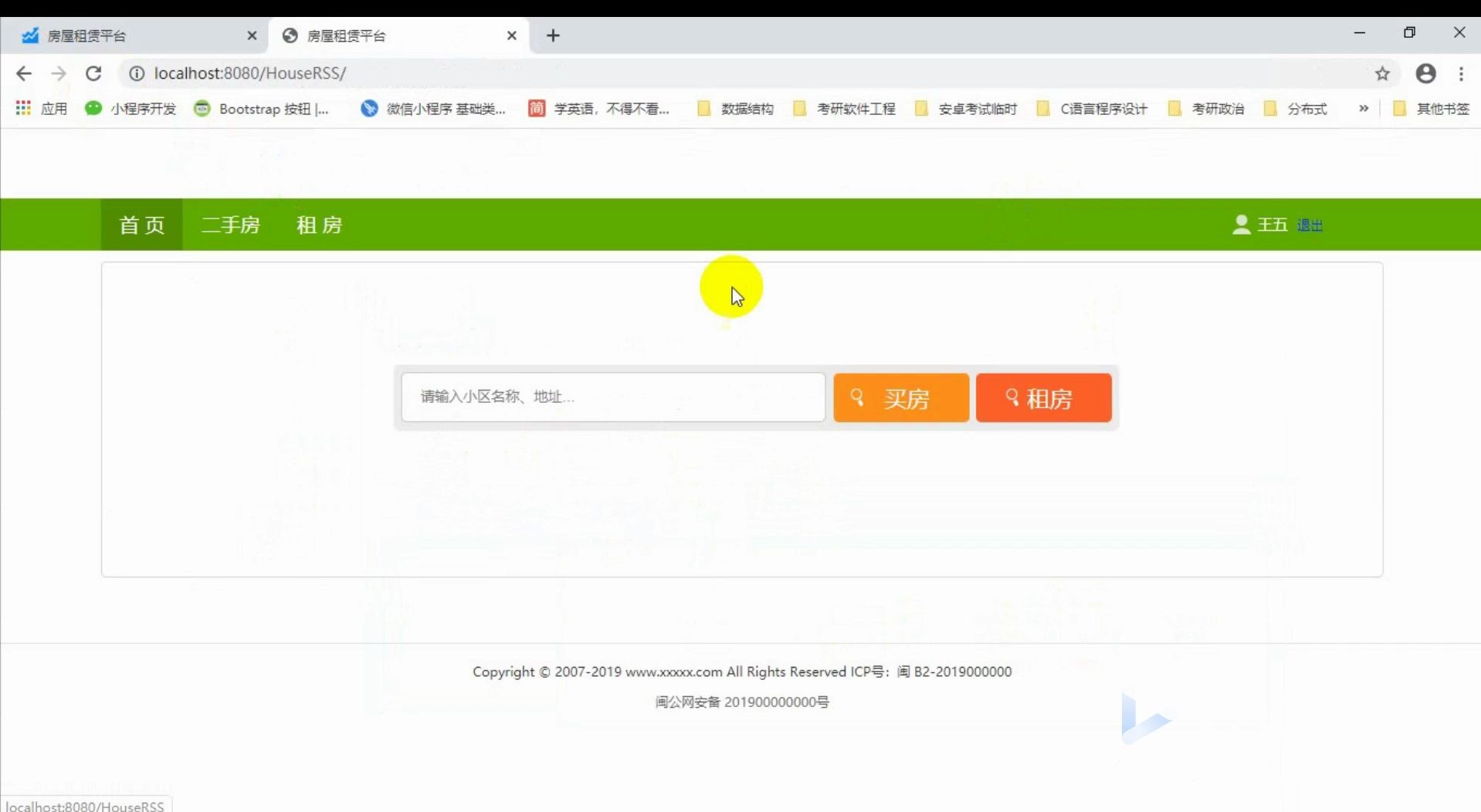
Task: Open the Bootstrap 按钮 bookmark
Action: 261,109
